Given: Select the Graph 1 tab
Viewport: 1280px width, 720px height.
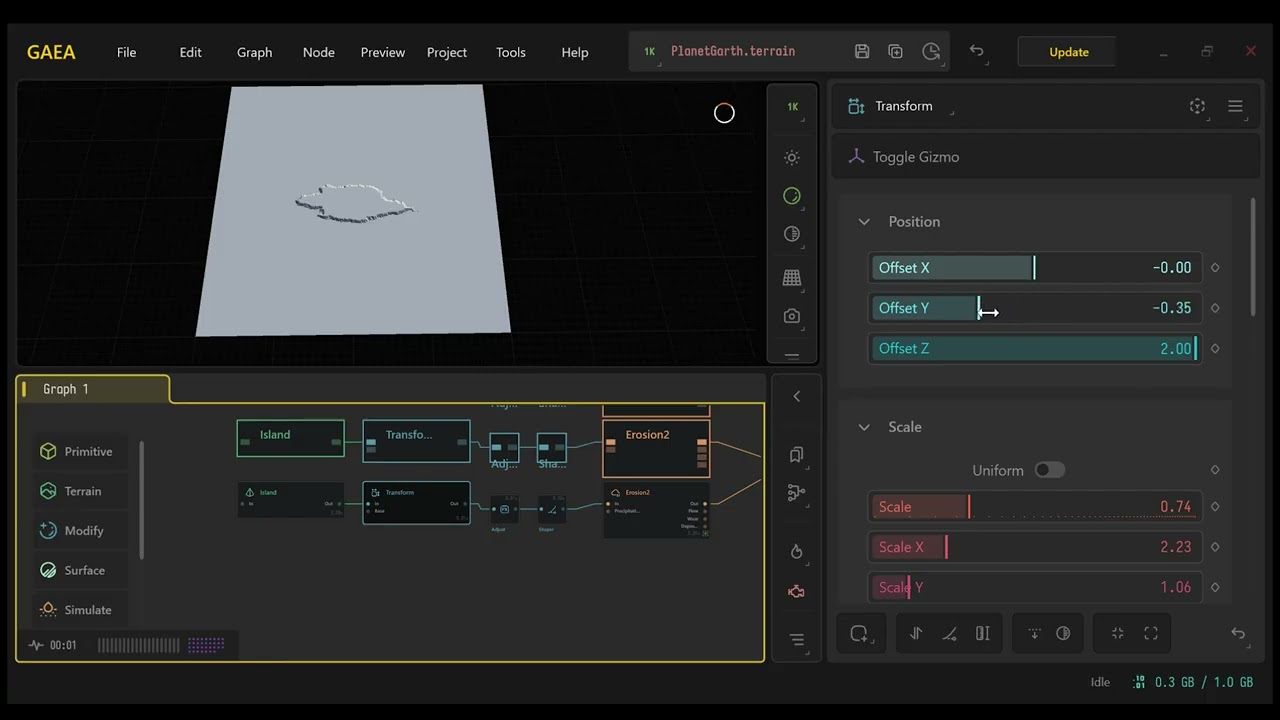Looking at the screenshot, I should pos(93,389).
